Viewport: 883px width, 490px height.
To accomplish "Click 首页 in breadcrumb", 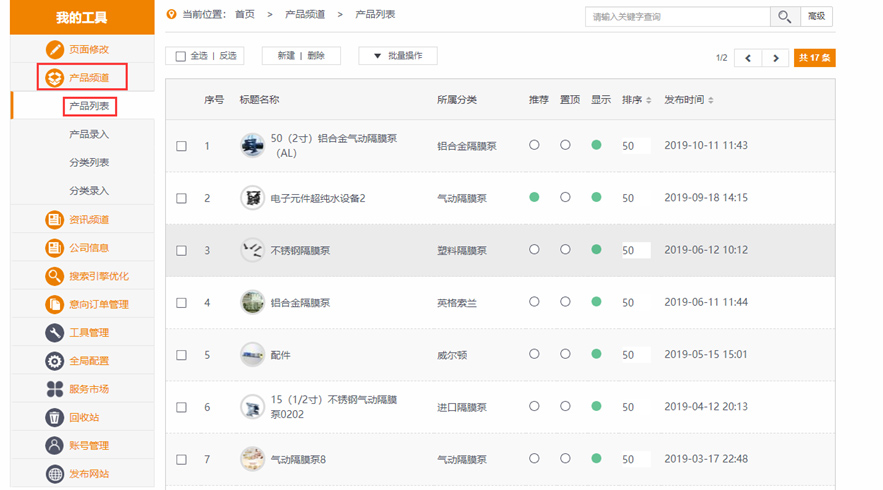I will click(244, 14).
